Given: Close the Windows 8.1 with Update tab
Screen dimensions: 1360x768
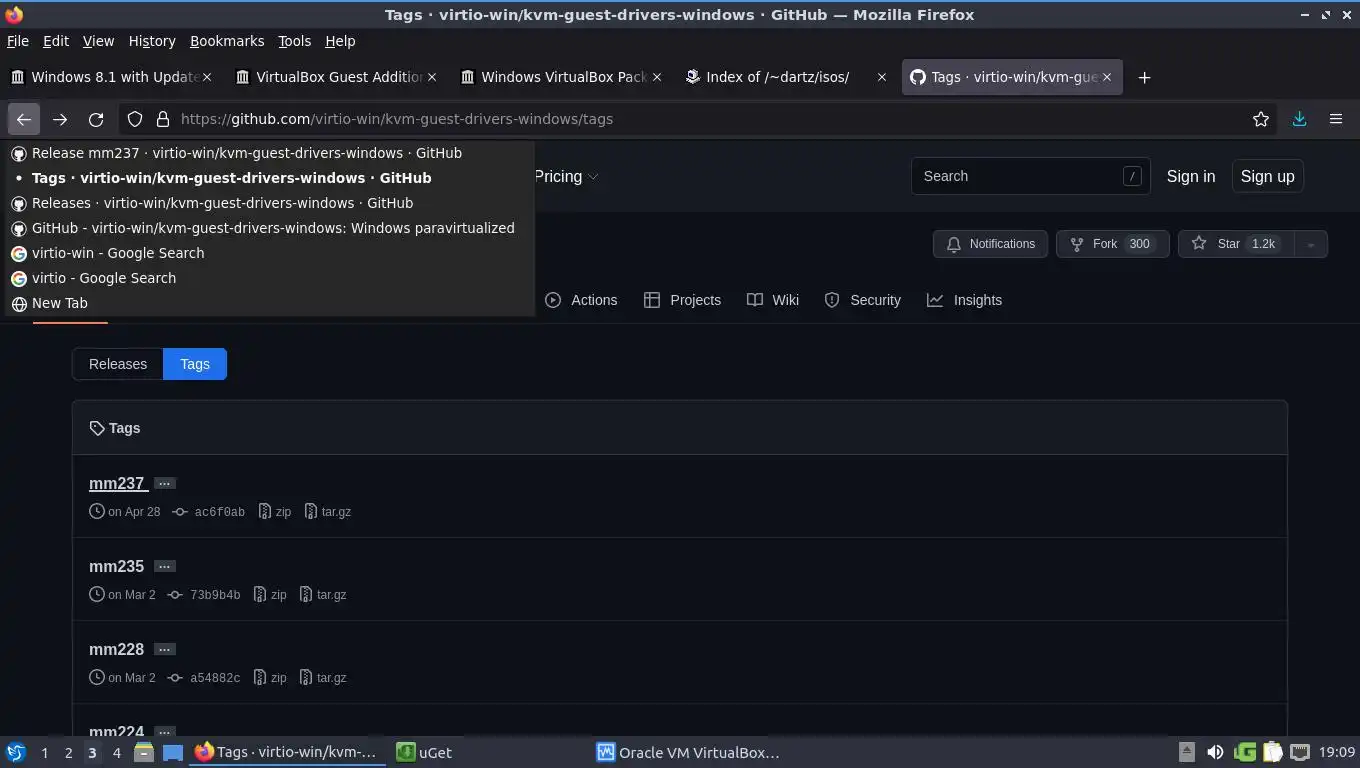Looking at the screenshot, I should pyautogui.click(x=207, y=77).
